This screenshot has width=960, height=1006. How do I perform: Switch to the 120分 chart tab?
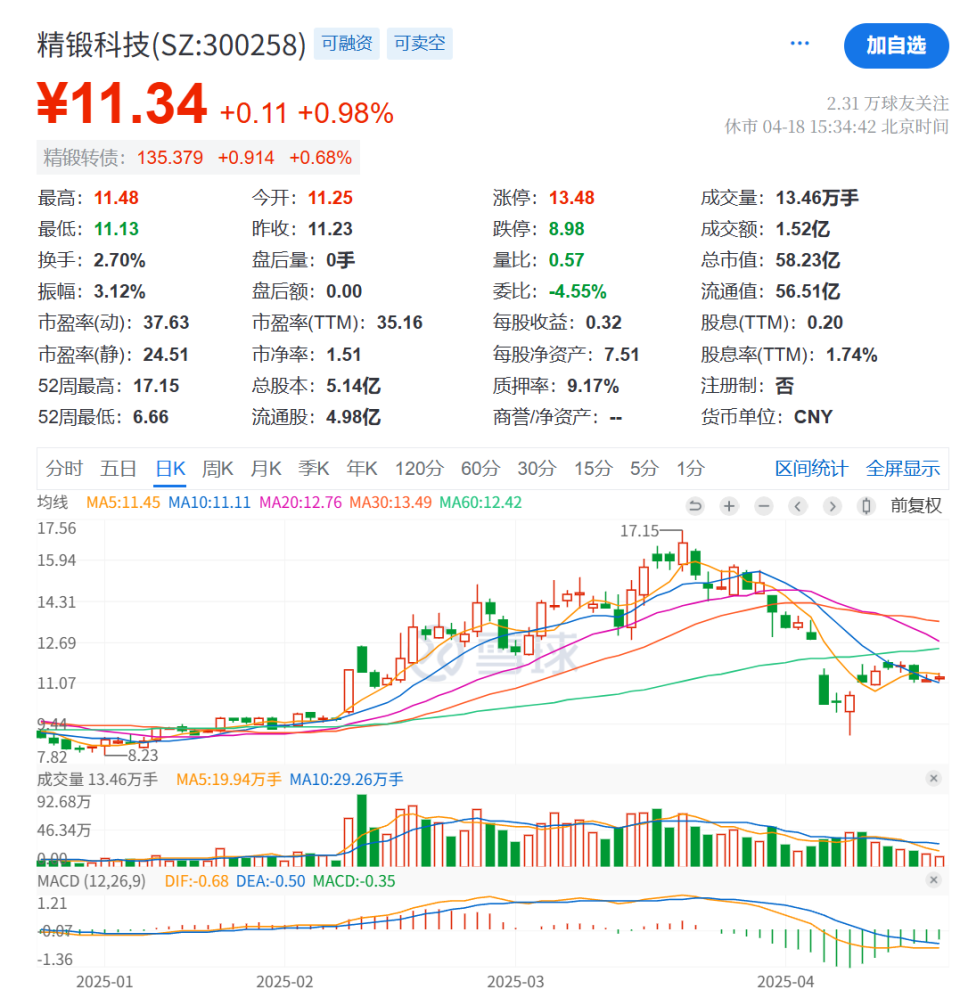point(419,468)
